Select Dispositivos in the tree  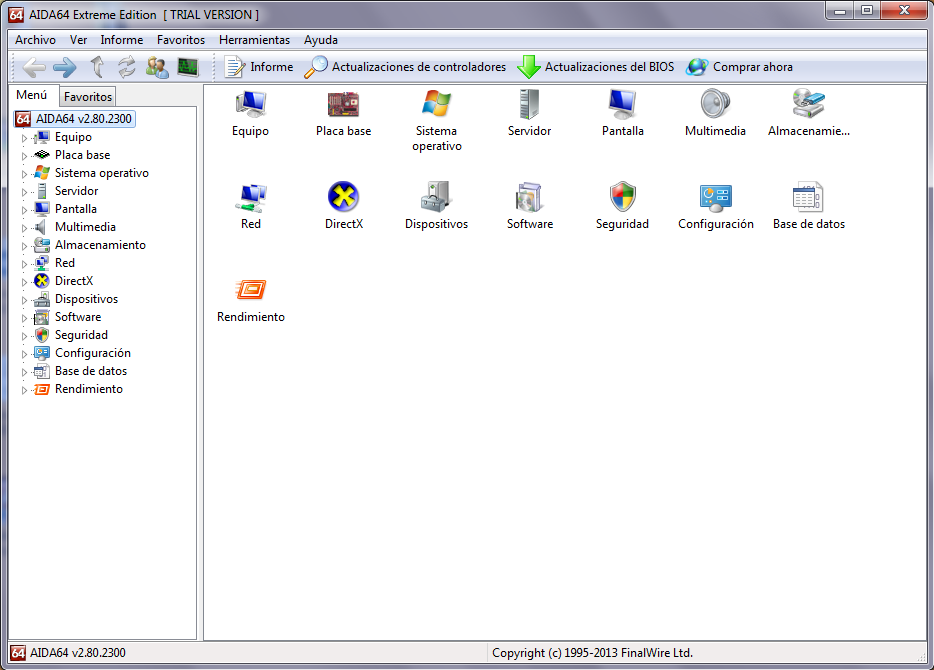pyautogui.click(x=86, y=299)
